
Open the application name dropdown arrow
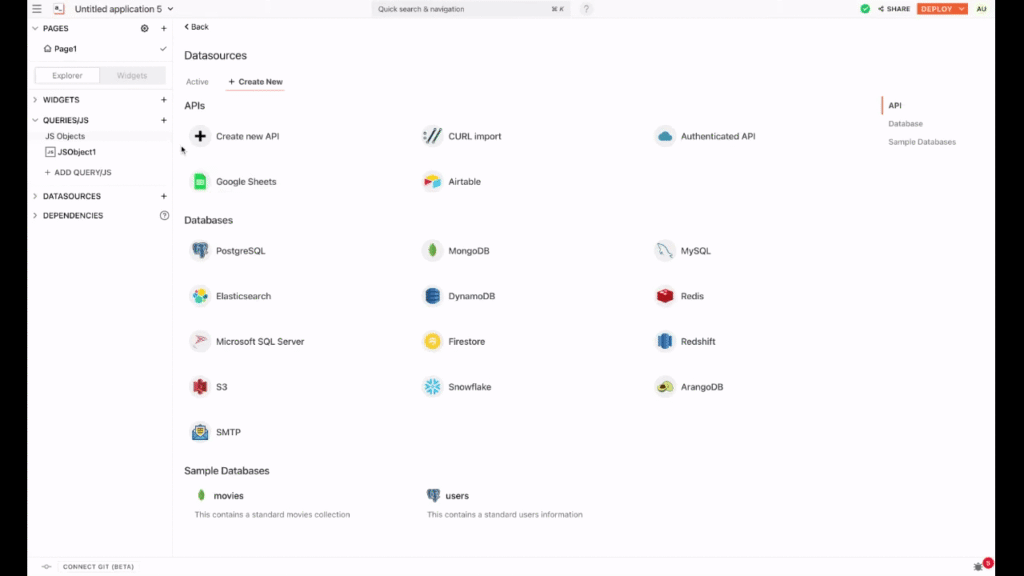click(x=170, y=9)
